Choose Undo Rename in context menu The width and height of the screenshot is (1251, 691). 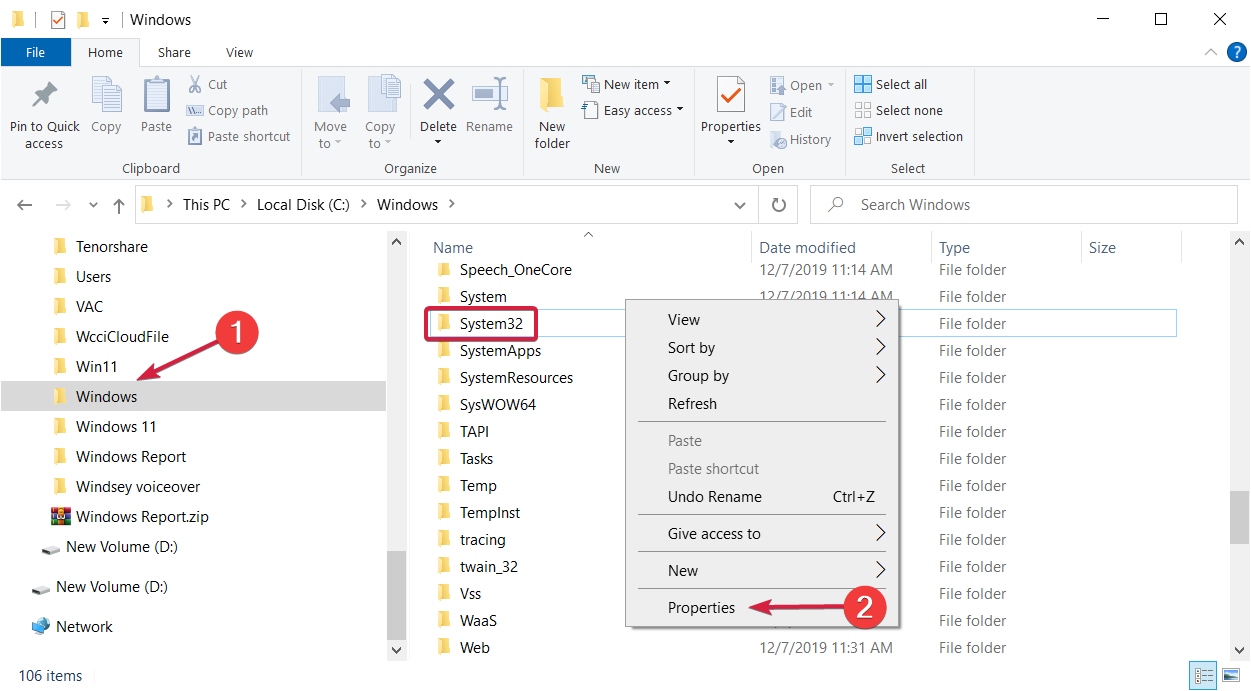(x=762, y=497)
